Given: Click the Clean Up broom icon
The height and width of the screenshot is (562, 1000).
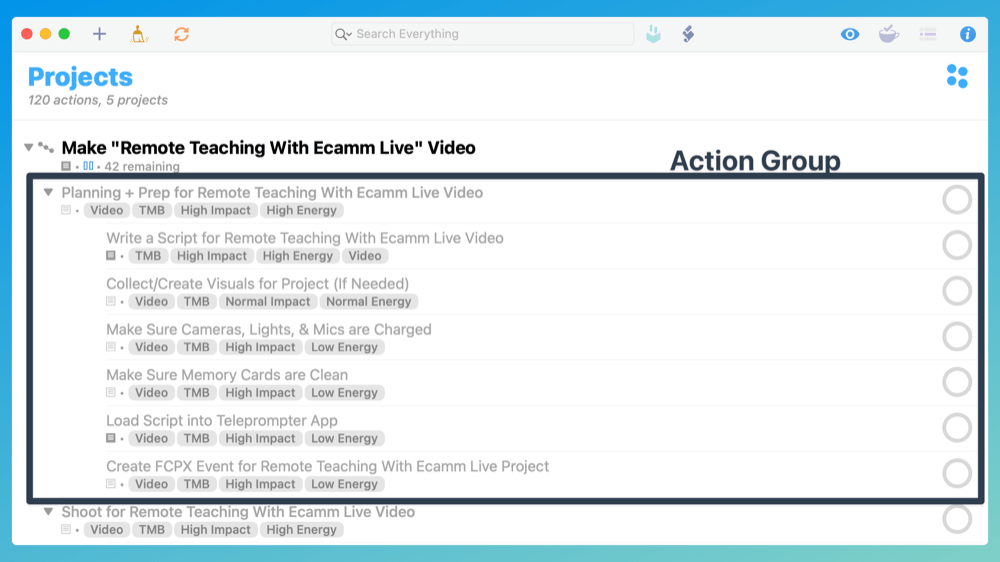Looking at the screenshot, I should coord(138,34).
